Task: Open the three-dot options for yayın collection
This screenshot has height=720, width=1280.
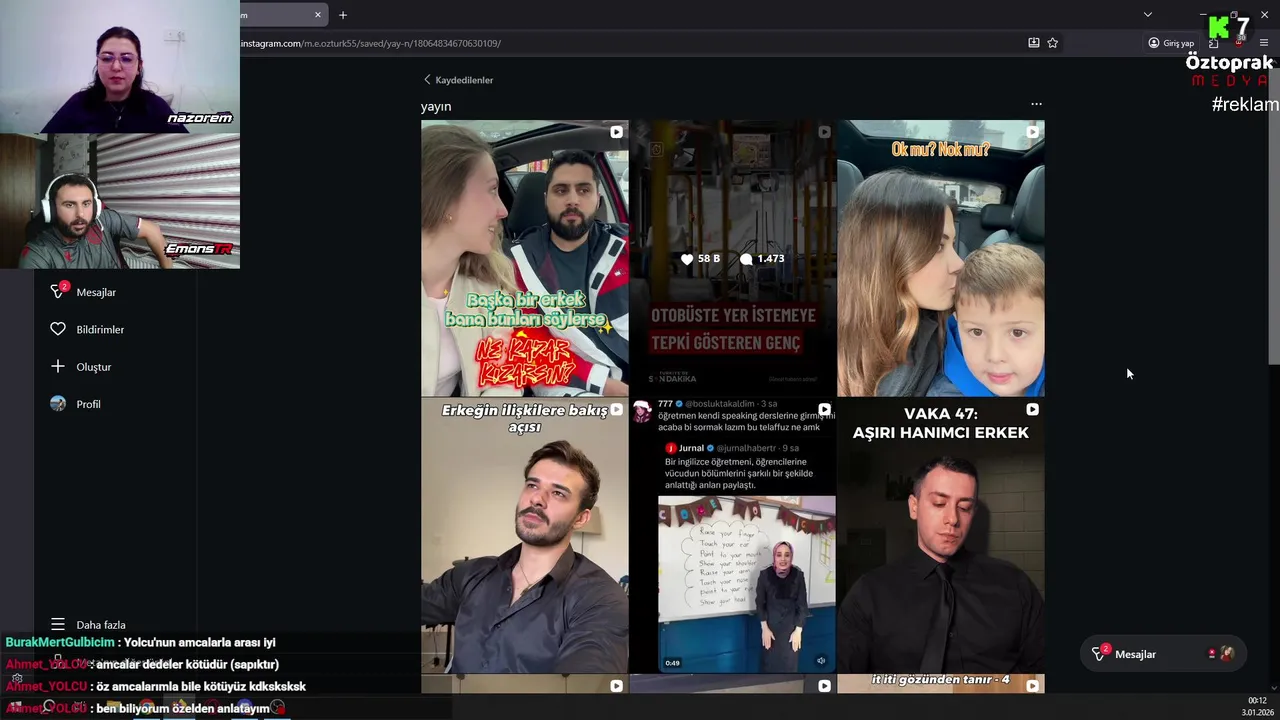Action: tap(1036, 104)
